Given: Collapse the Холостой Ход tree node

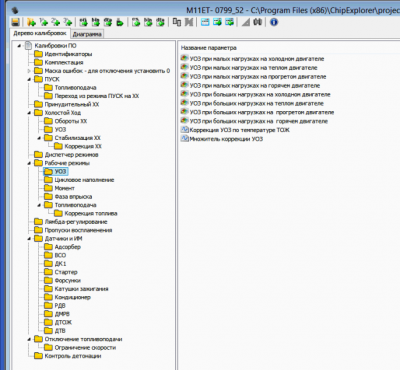Looking at the screenshot, I should tap(29, 113).
